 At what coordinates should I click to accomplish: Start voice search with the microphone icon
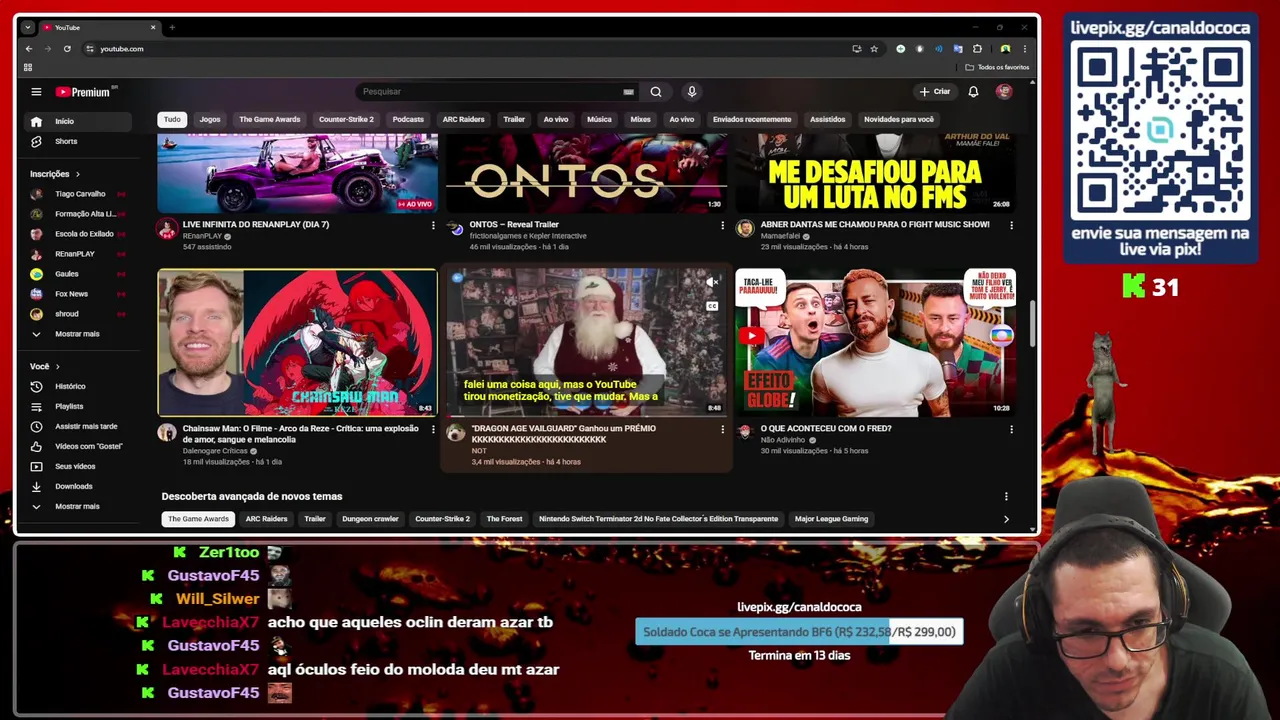[x=691, y=92]
